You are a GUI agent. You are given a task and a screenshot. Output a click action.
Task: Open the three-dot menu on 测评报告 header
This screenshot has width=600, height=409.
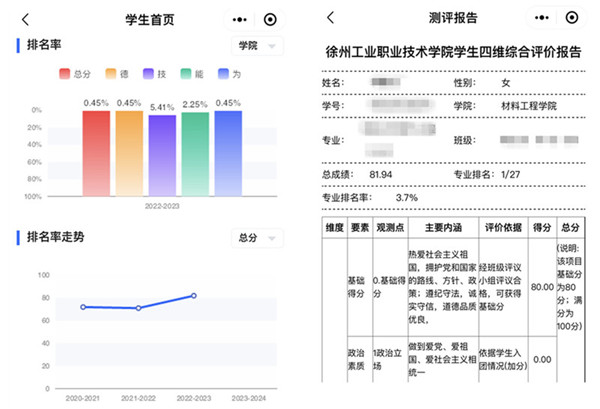542,17
